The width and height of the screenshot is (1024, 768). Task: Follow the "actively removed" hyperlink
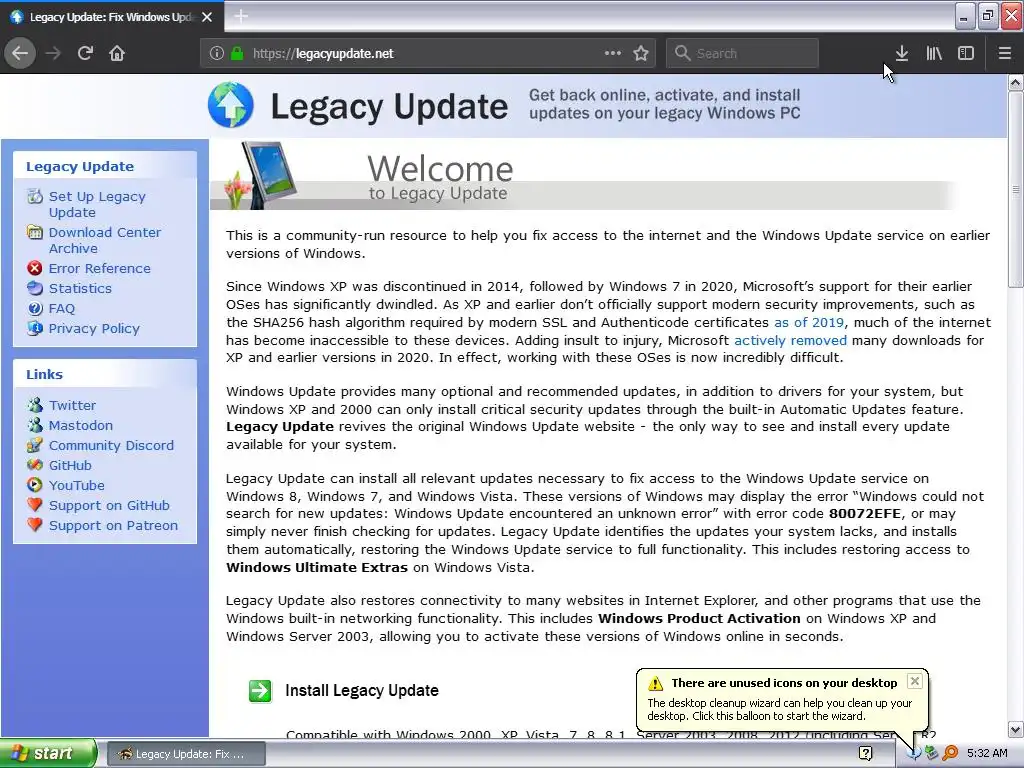(x=790, y=340)
